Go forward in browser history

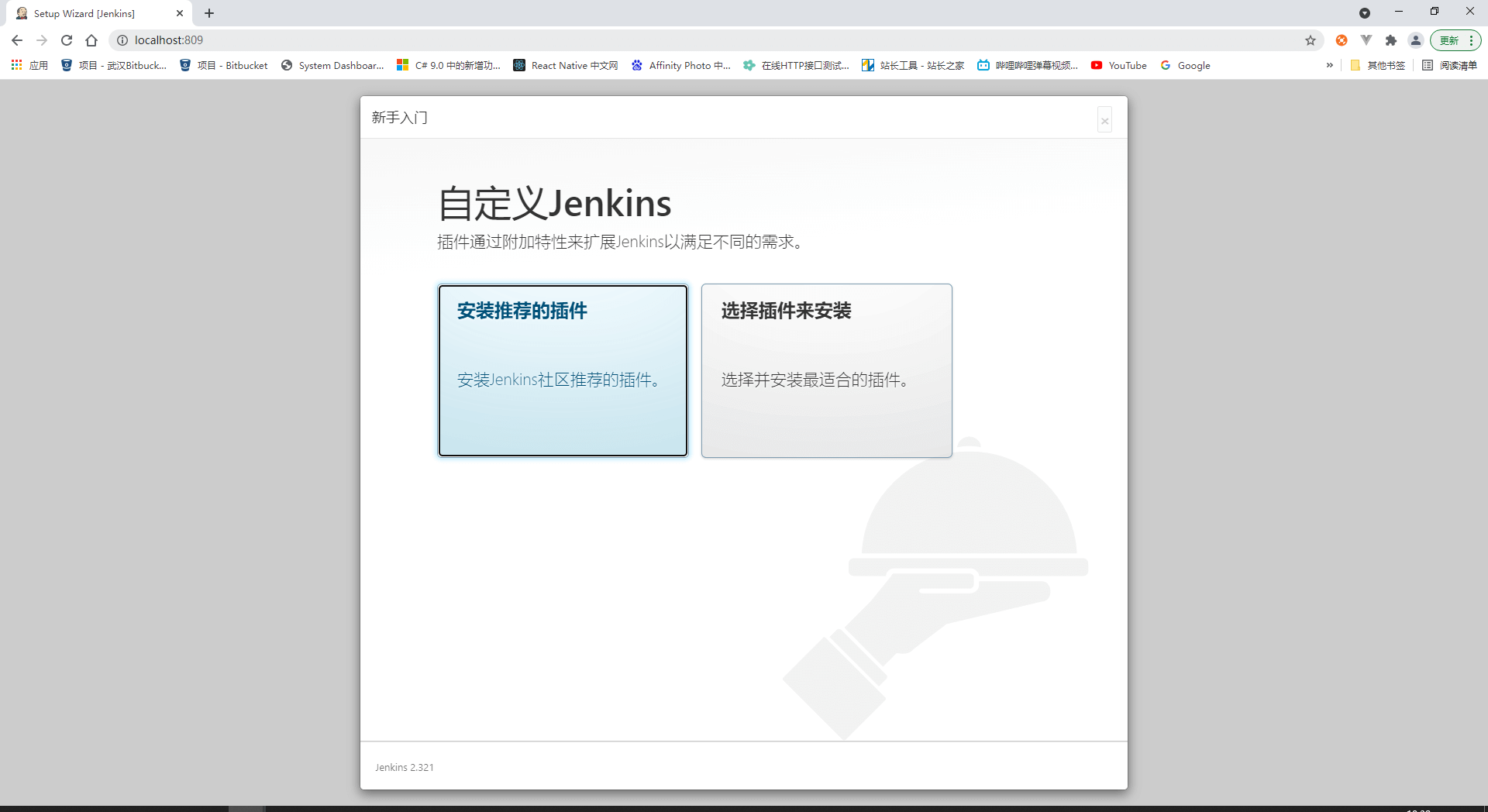point(42,40)
